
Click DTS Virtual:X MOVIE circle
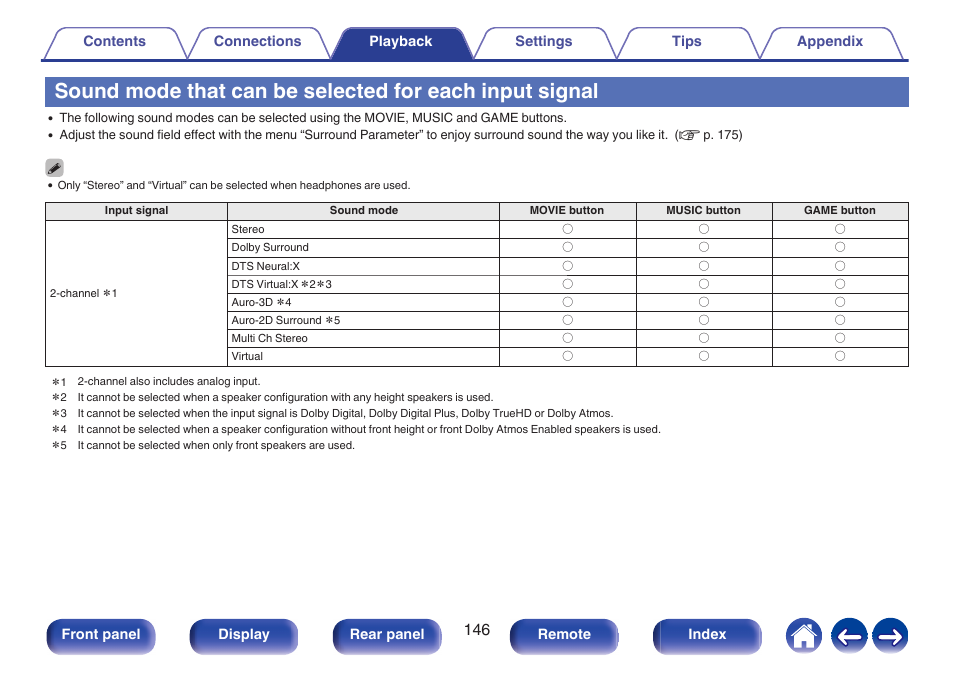568,284
